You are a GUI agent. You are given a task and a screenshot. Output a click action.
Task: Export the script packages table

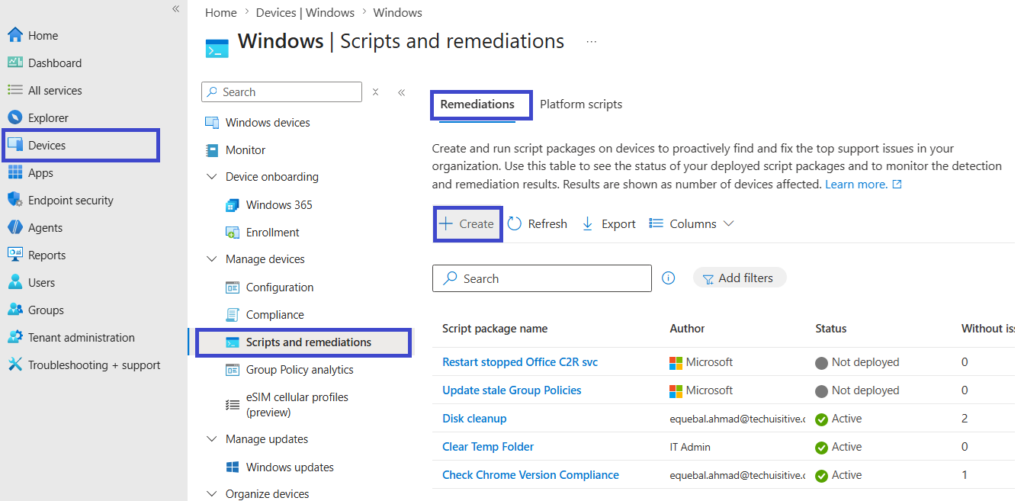coord(609,223)
